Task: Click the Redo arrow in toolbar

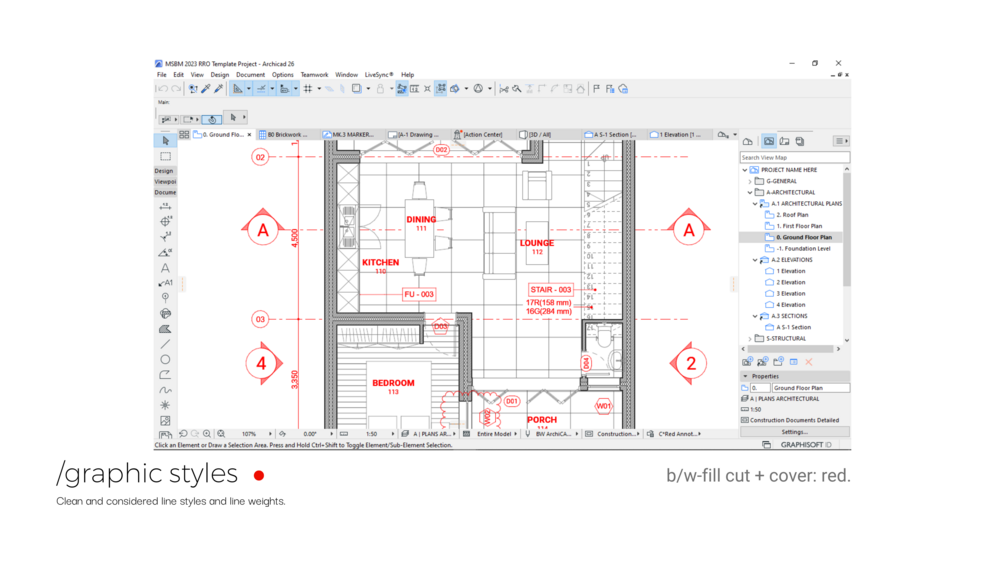Action: (x=176, y=89)
